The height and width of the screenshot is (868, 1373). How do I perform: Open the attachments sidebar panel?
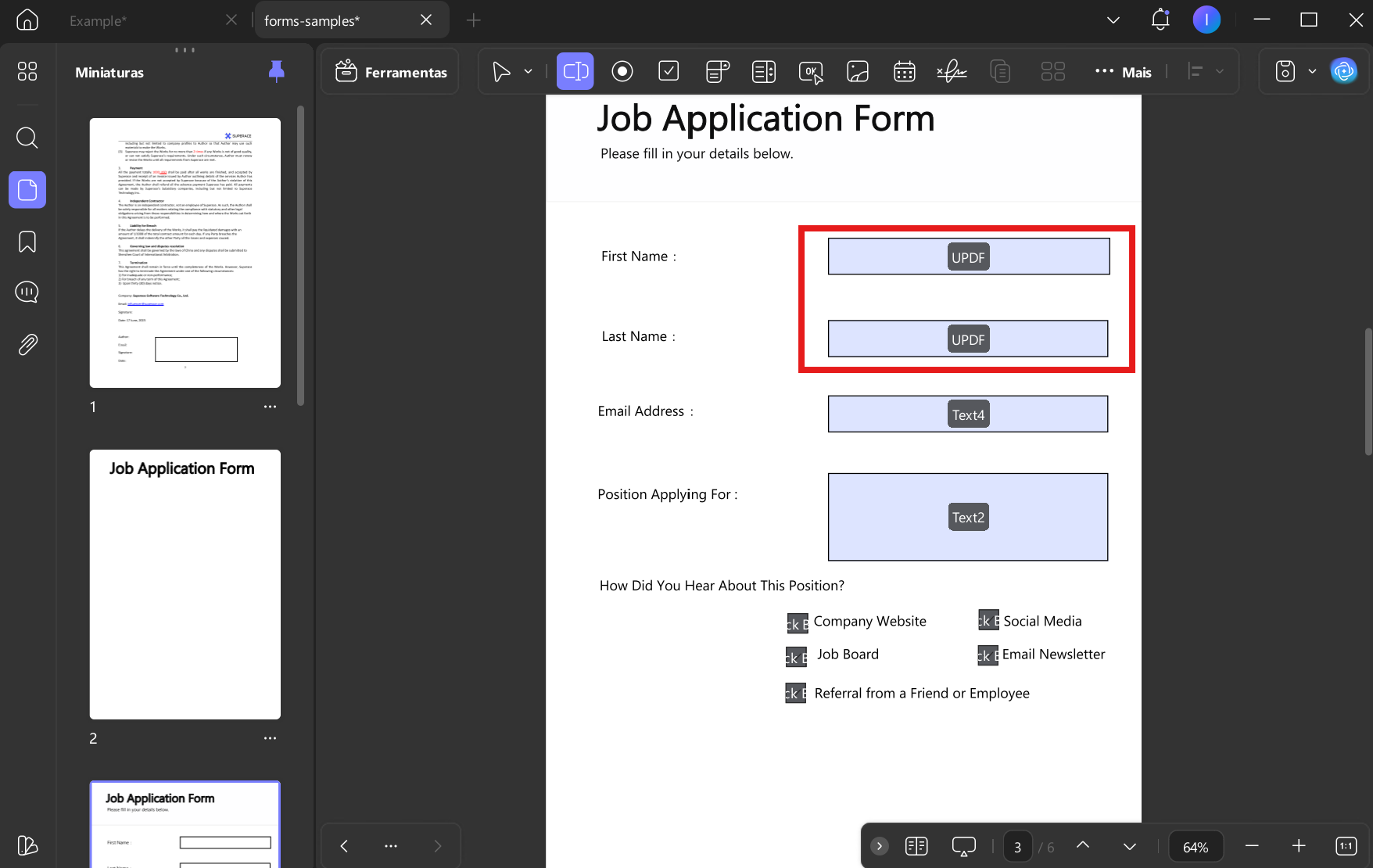[x=27, y=344]
